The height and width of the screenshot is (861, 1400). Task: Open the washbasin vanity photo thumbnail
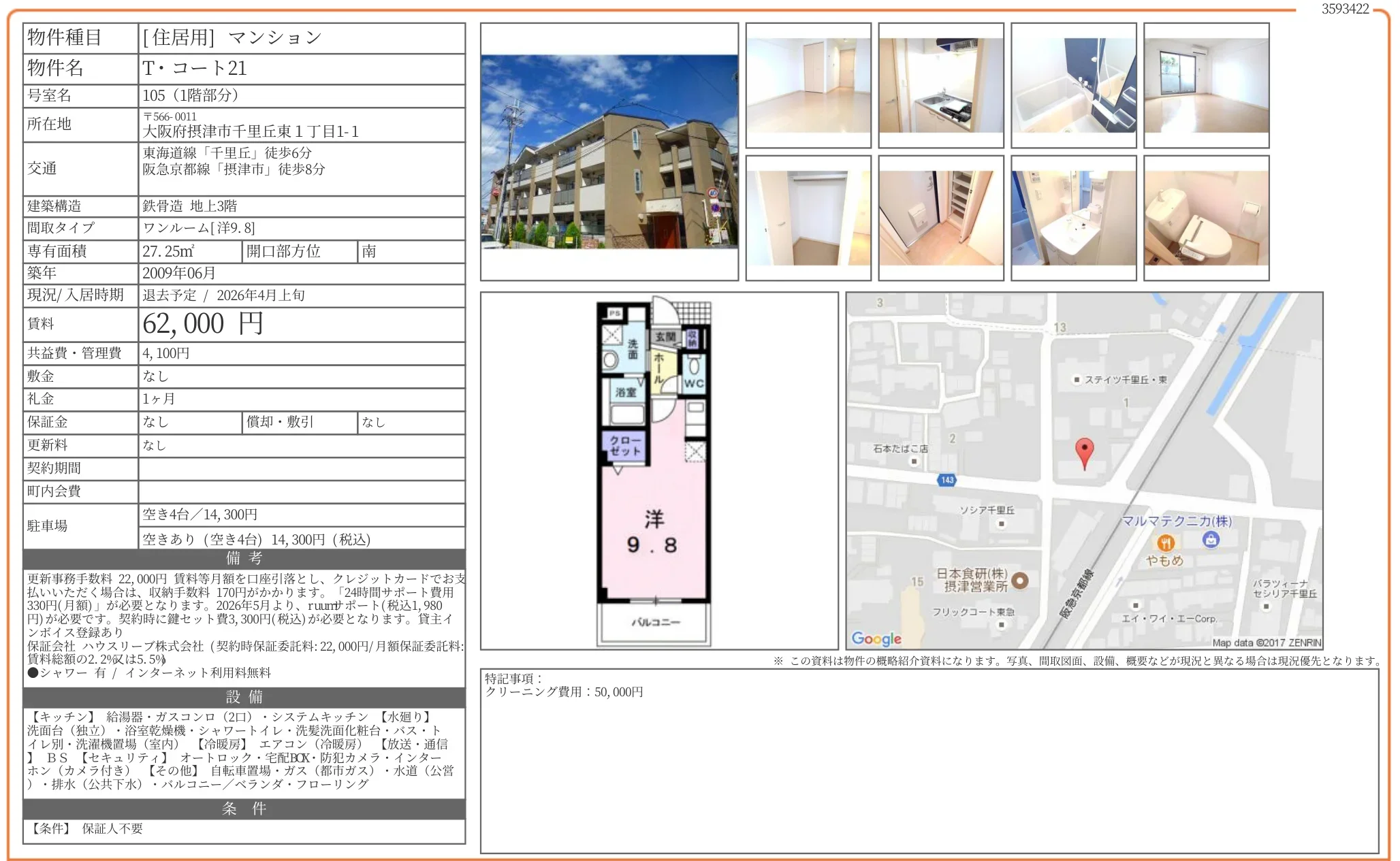1073,218
